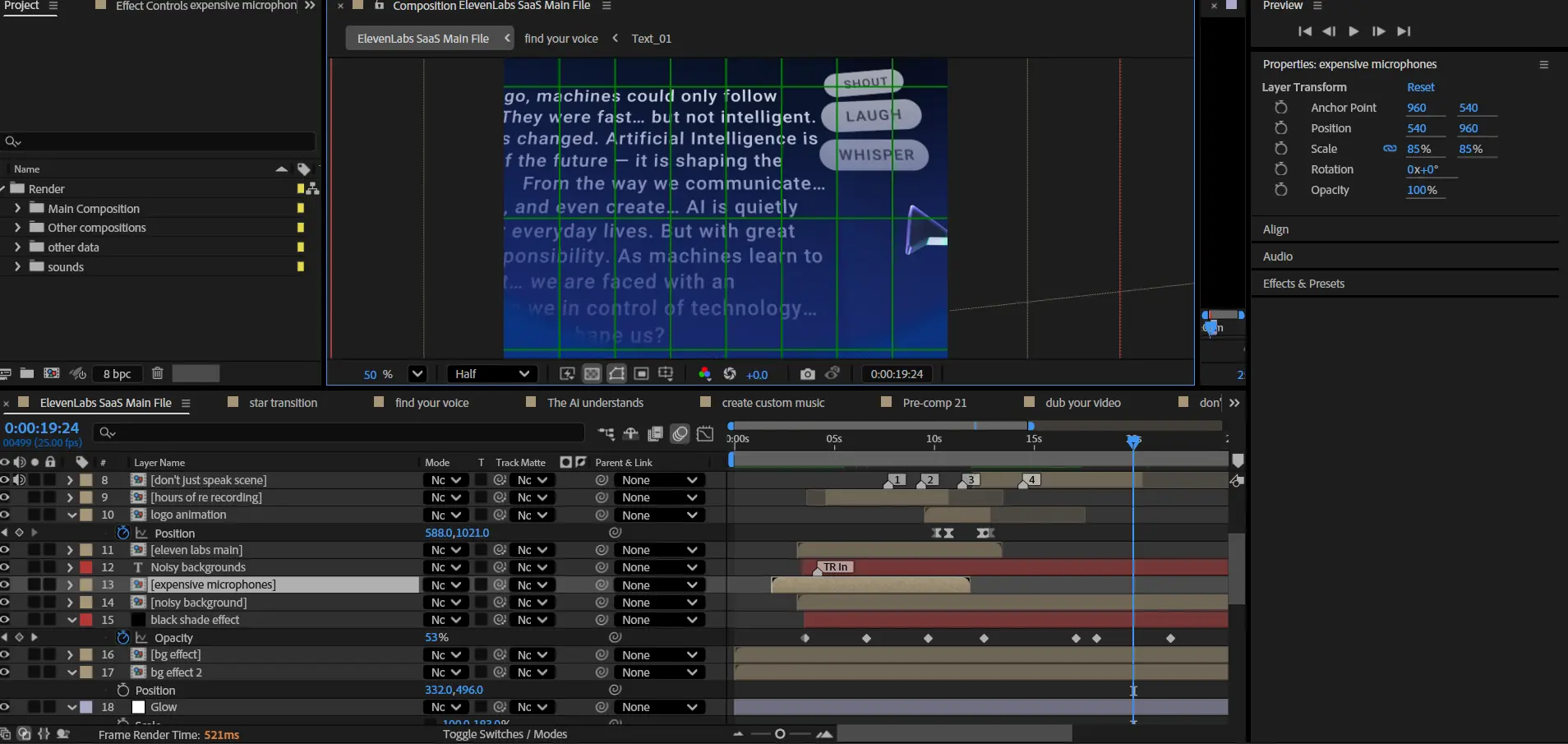Hide the logo animation layer

(x=5, y=515)
